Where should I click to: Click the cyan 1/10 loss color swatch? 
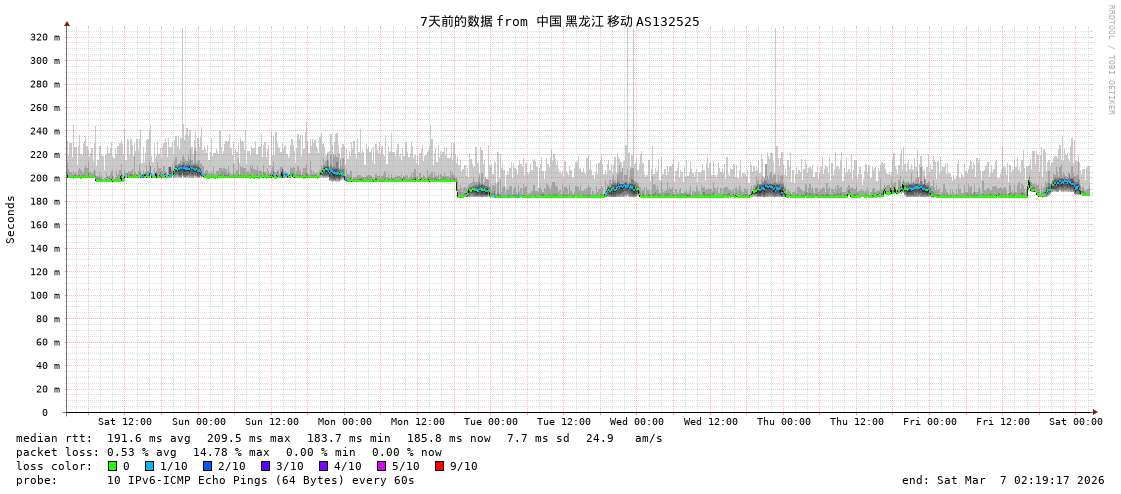149,466
